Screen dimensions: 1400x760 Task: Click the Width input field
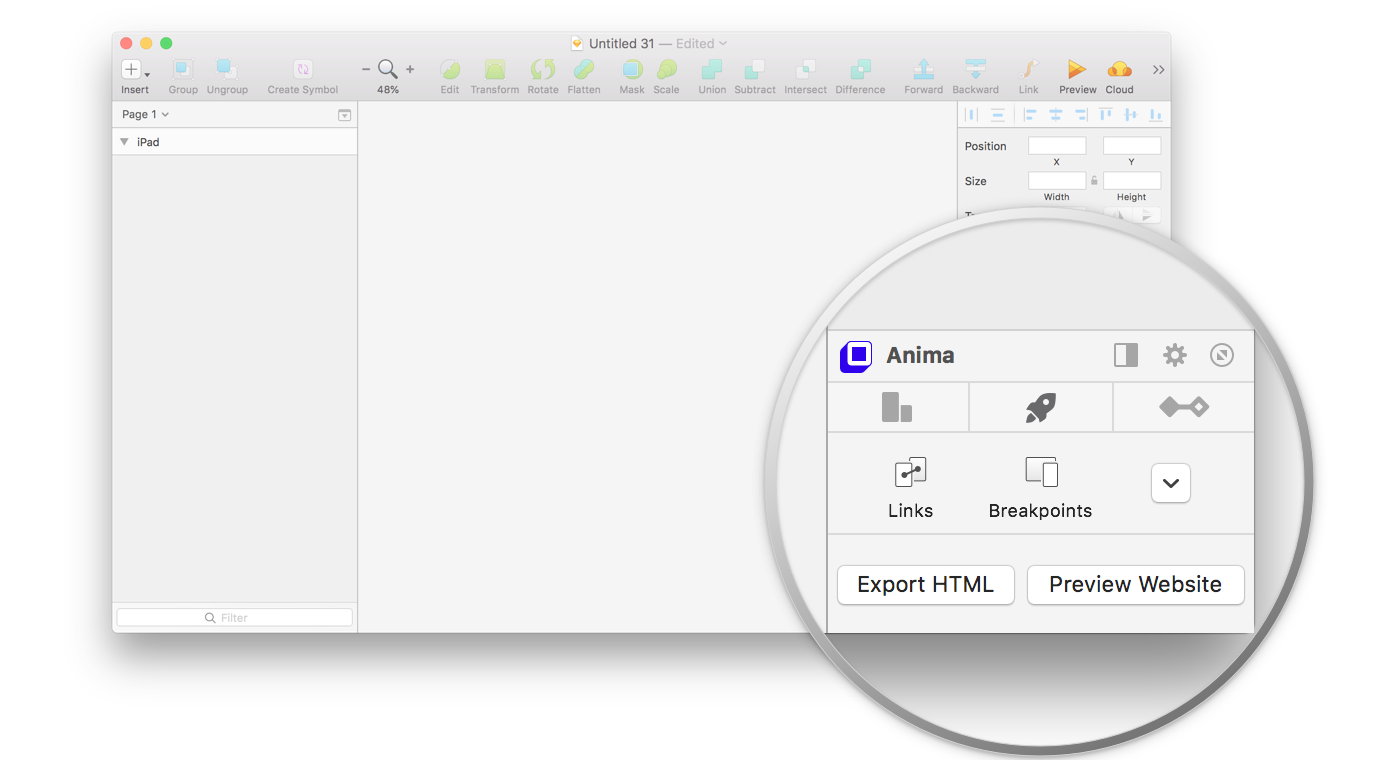click(1057, 181)
